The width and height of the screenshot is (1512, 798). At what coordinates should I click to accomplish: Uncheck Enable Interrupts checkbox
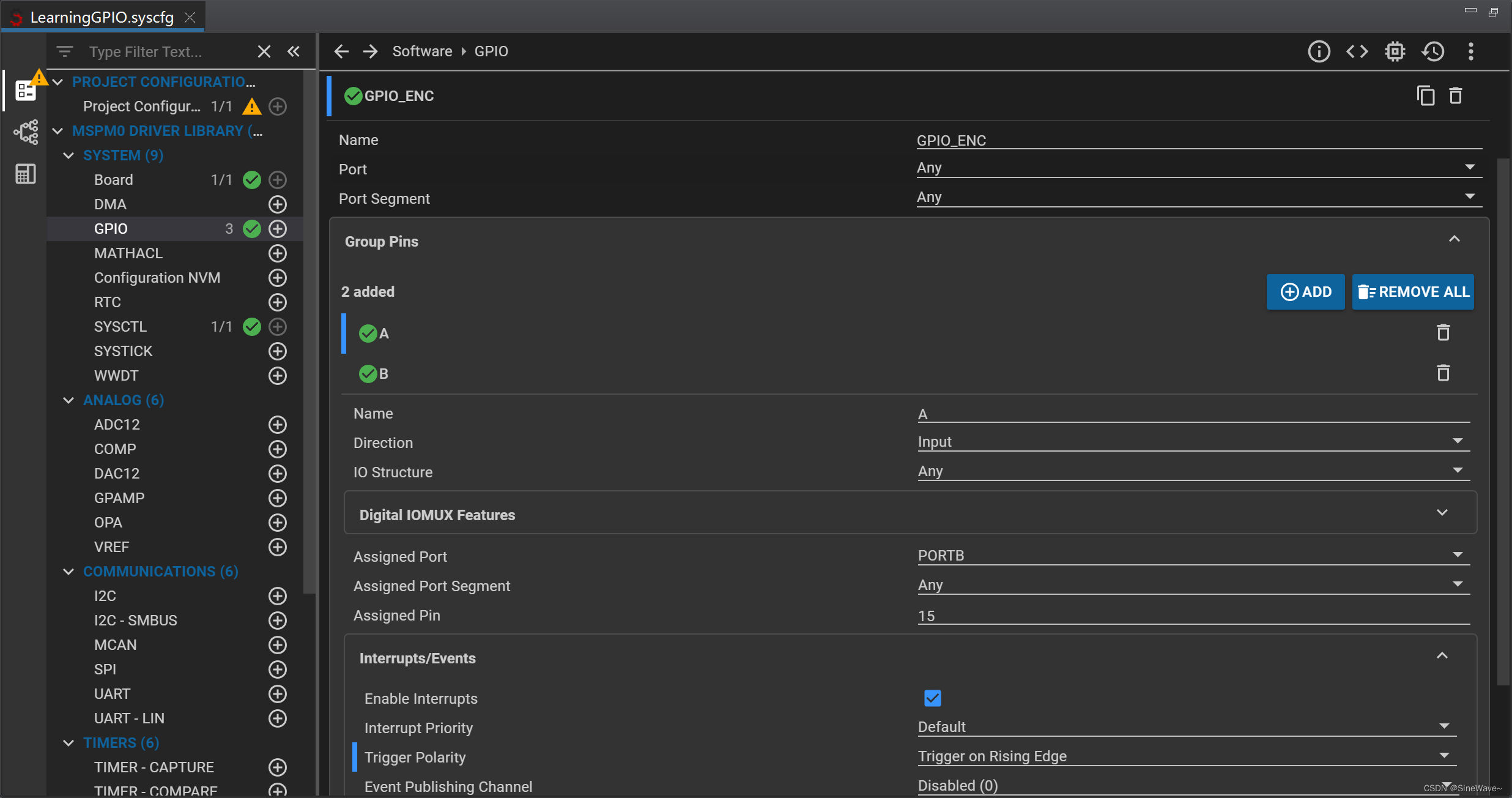[932, 698]
